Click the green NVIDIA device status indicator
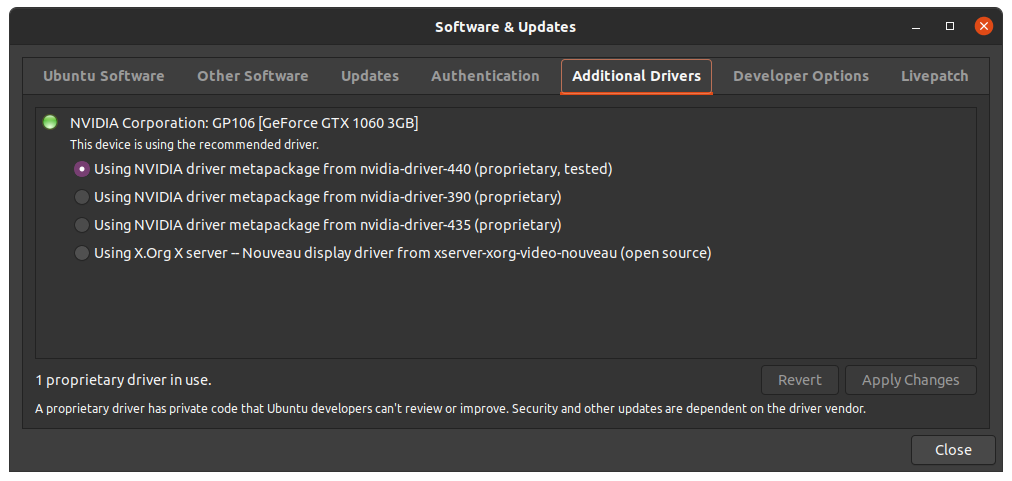This screenshot has height=481, width=1012. pos(50,123)
